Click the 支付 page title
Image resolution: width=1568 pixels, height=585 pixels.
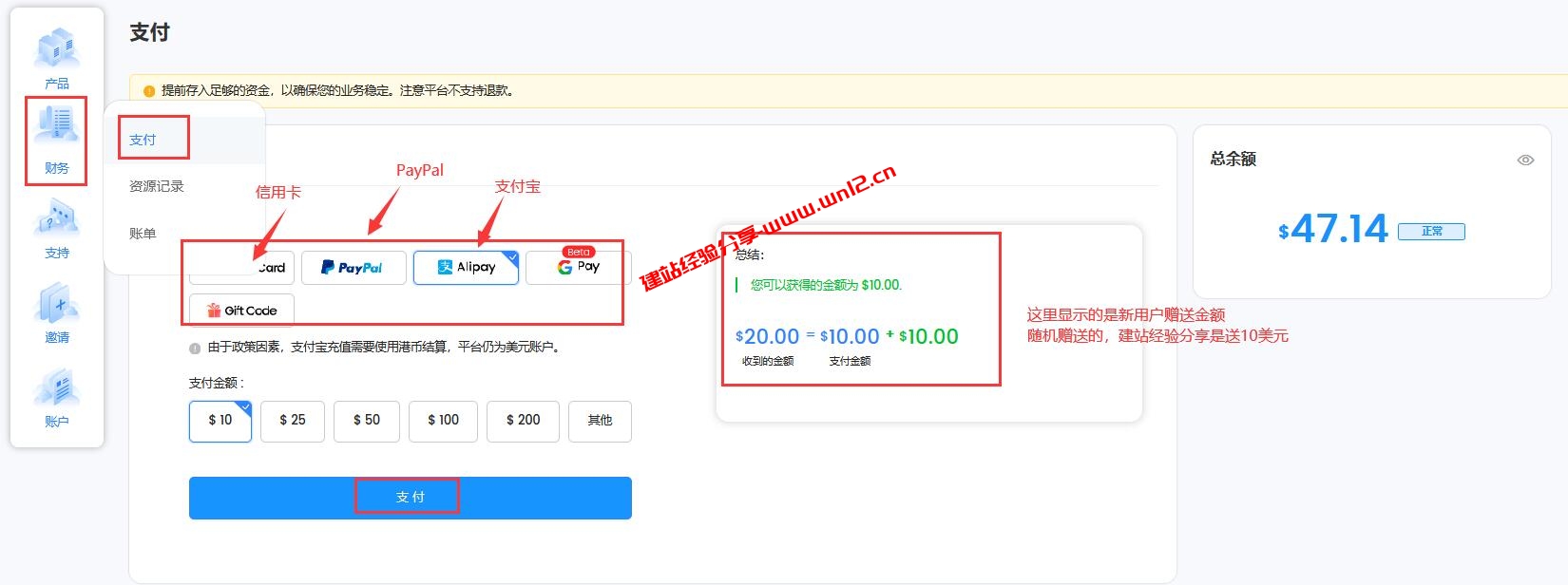tap(149, 32)
